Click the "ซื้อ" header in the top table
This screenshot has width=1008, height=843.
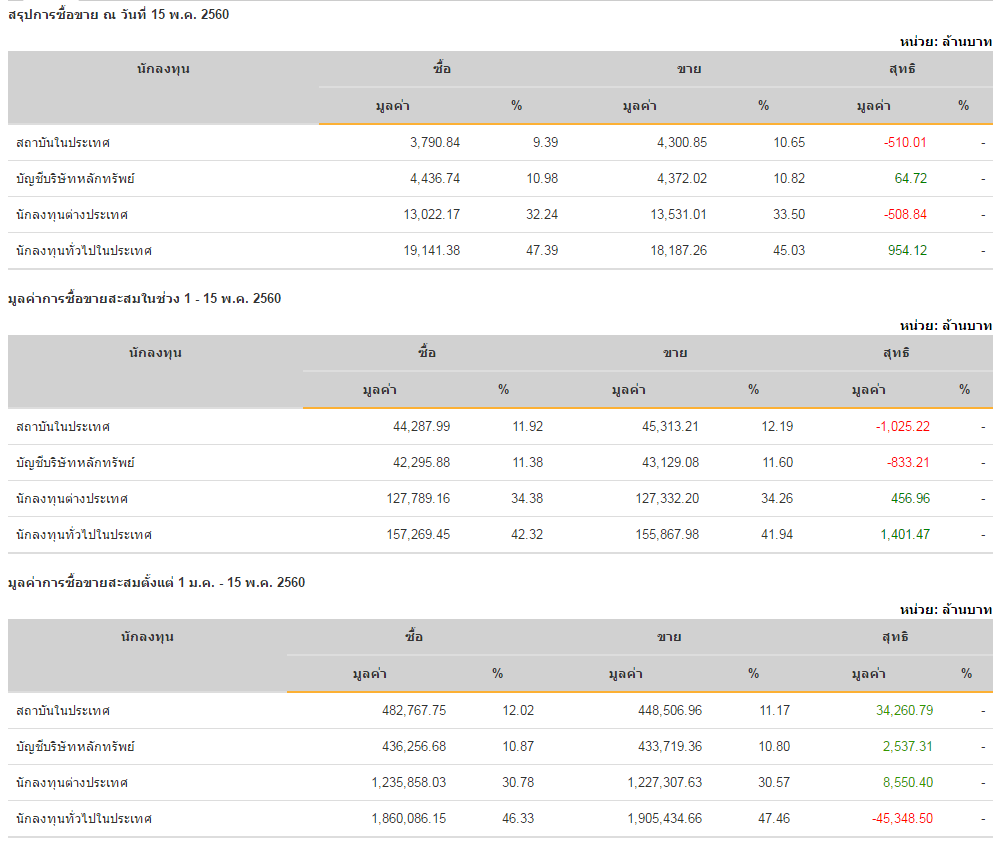[x=442, y=69]
